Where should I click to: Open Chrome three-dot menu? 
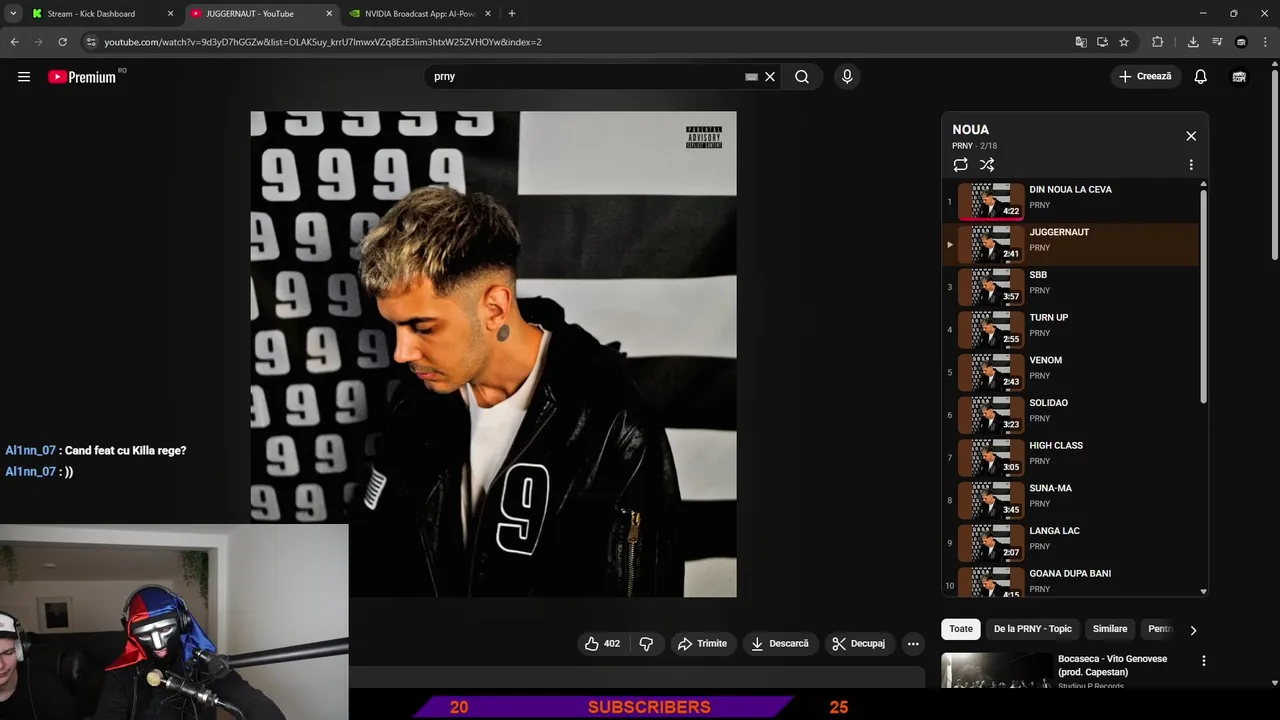coord(1265,42)
